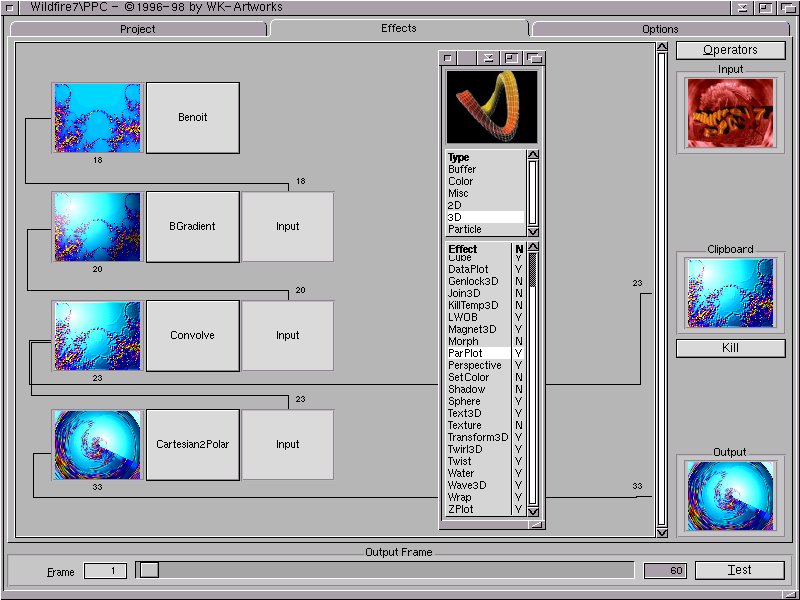Click the iconify gadget on effect palette
The image size is (800, 600).
coord(490,58)
